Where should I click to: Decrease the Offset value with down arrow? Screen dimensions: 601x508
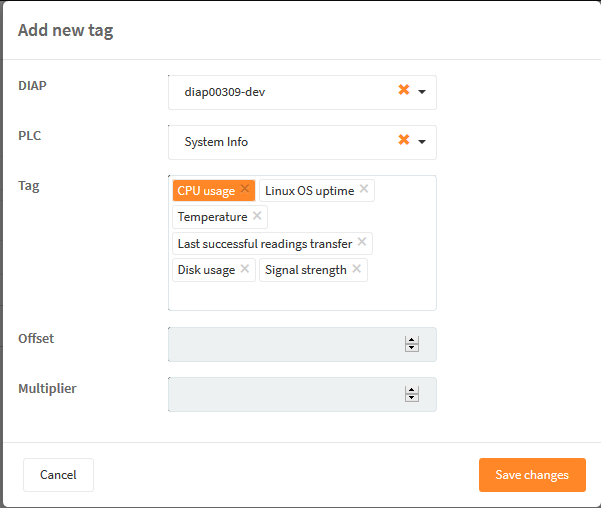(412, 348)
